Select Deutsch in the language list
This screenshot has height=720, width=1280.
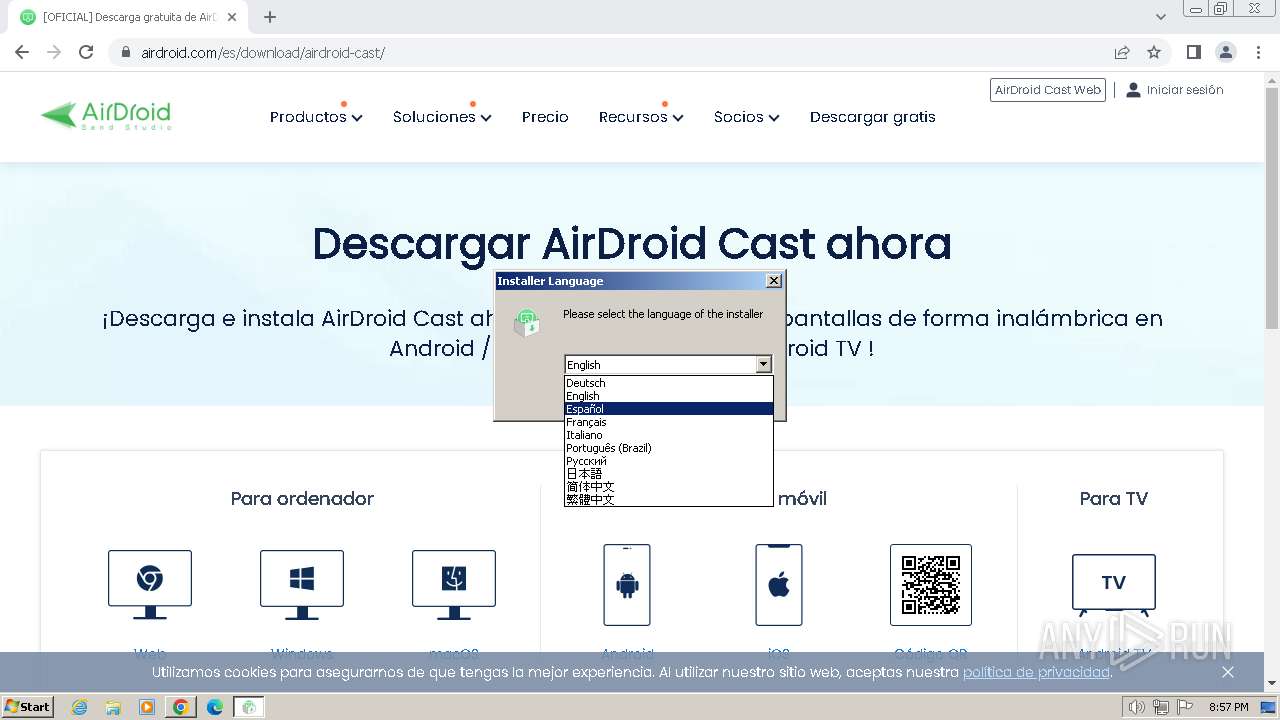[x=669, y=383]
